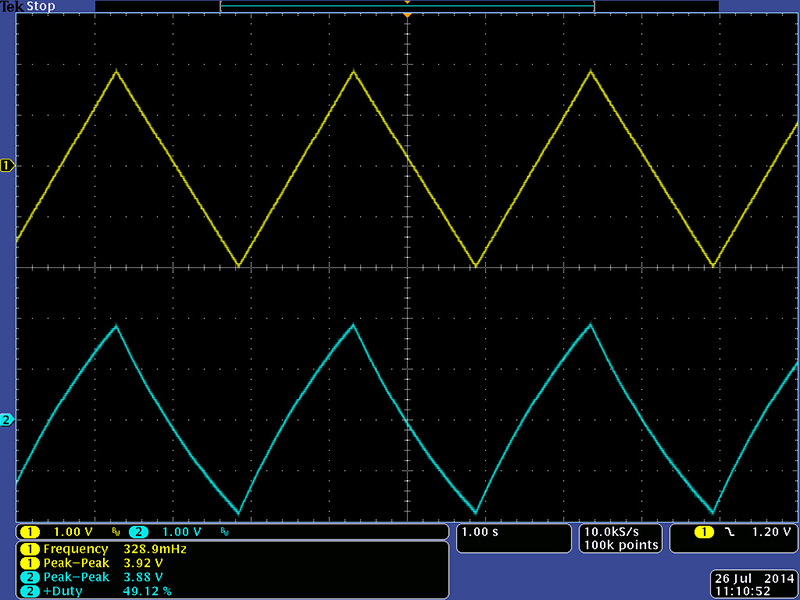Click the channel 1 ground marker on left edge
Image resolution: width=800 pixels, height=600 pixels.
tap(8, 165)
